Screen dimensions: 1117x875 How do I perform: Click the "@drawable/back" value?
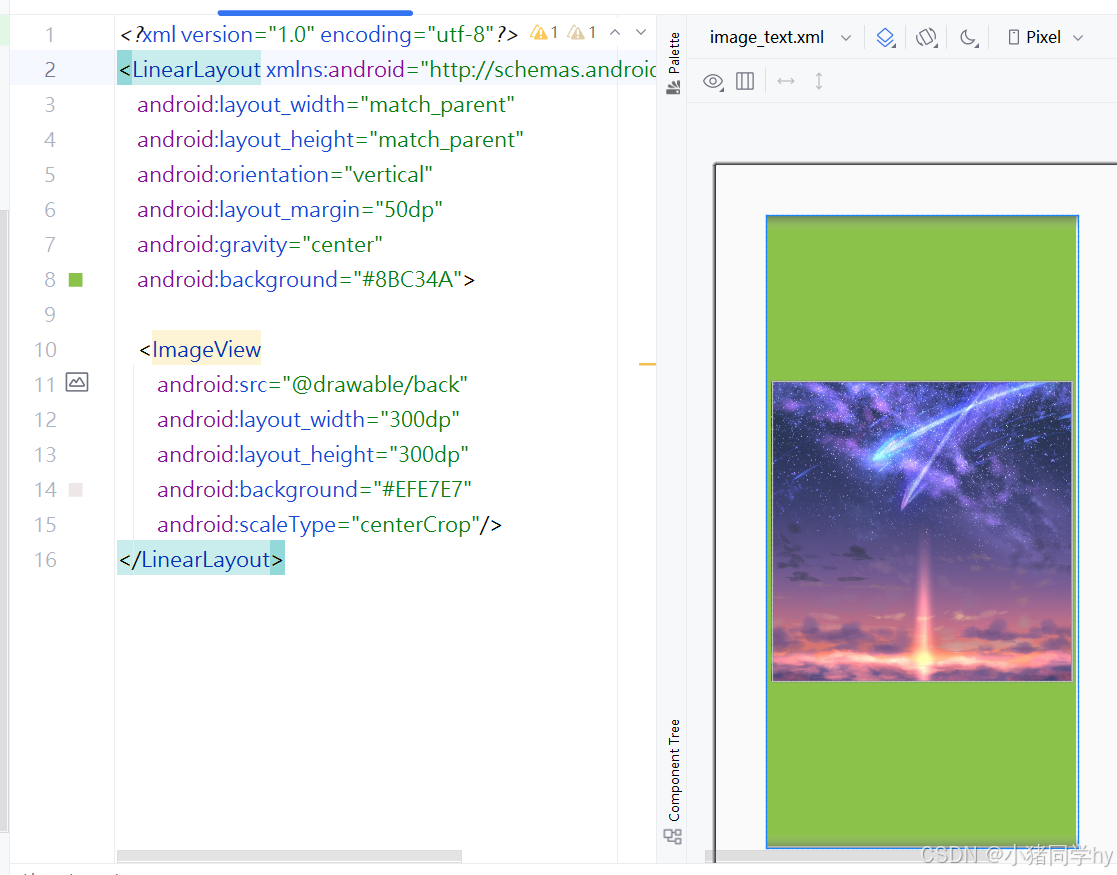(375, 385)
